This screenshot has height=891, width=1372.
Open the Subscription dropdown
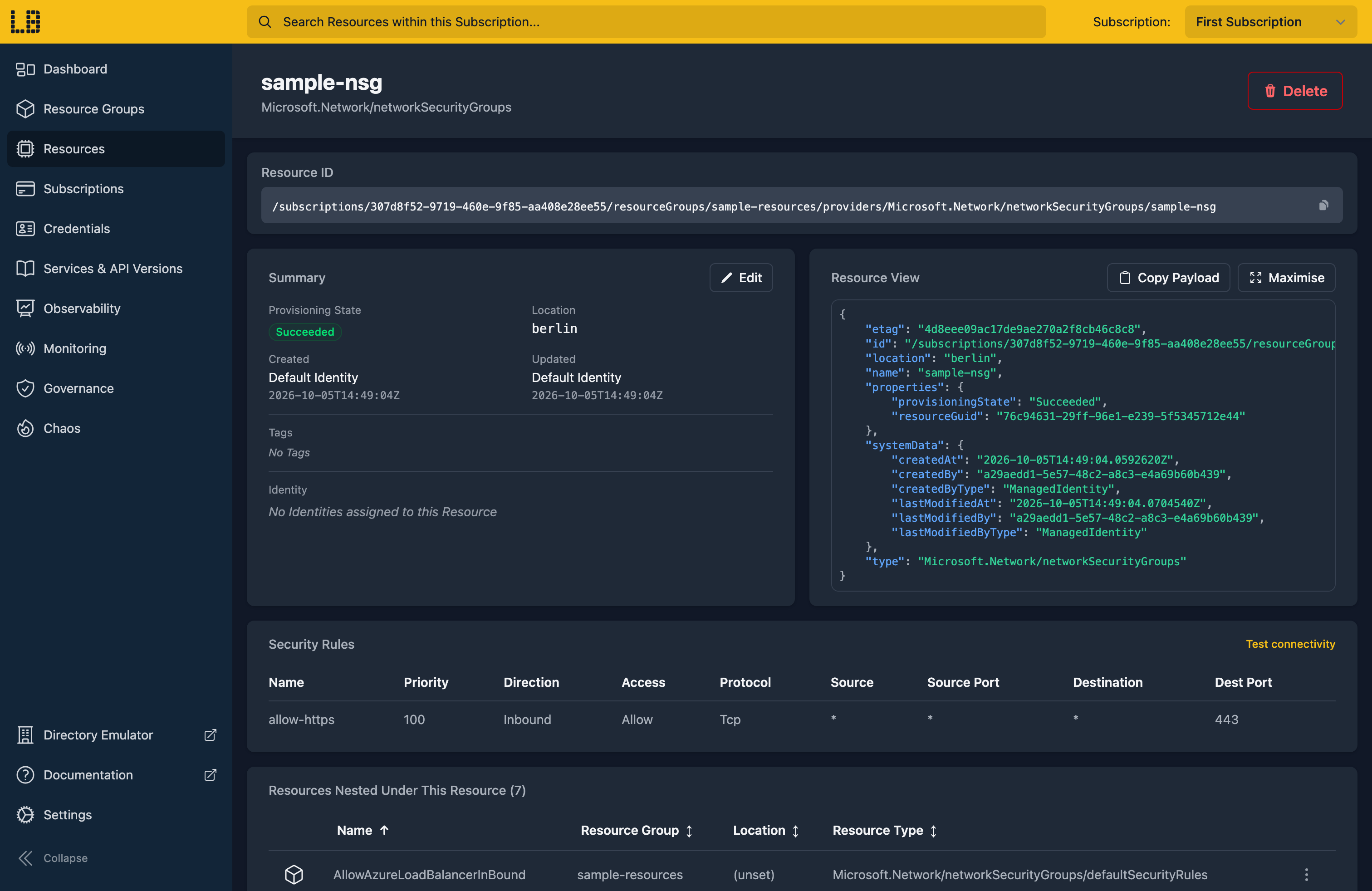pos(1270,22)
